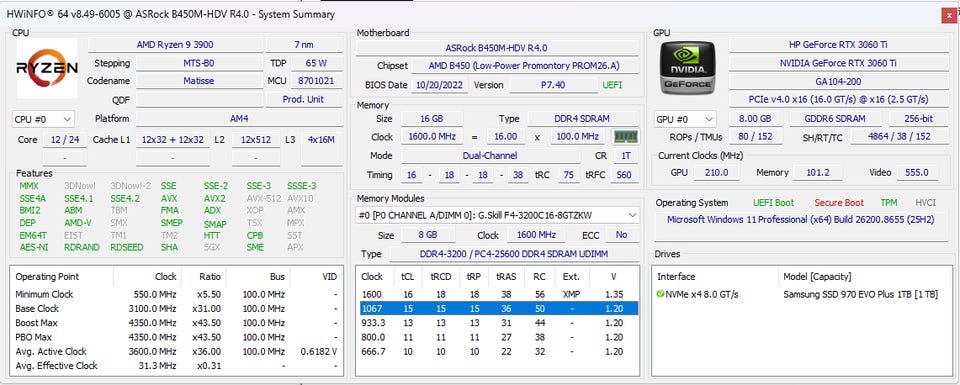Click the AVX2 feature label
This screenshot has width=960, height=385.
tap(214, 198)
